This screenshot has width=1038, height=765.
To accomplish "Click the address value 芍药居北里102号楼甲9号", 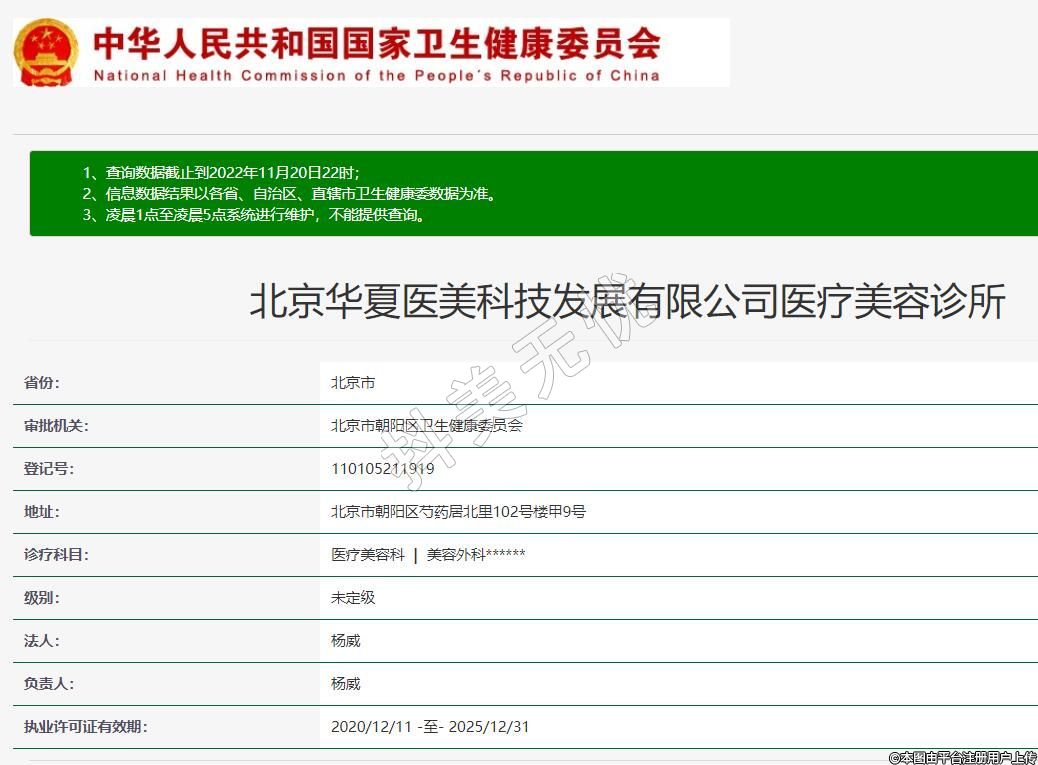I will coord(458,512).
